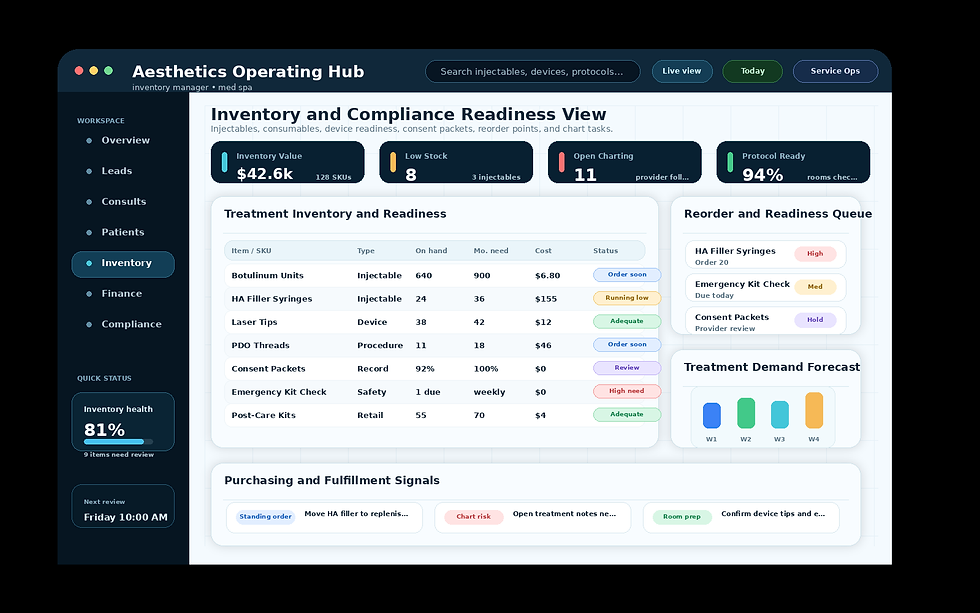Click the Inventory Value $42.6k card
The height and width of the screenshot is (613, 980).
click(288, 162)
